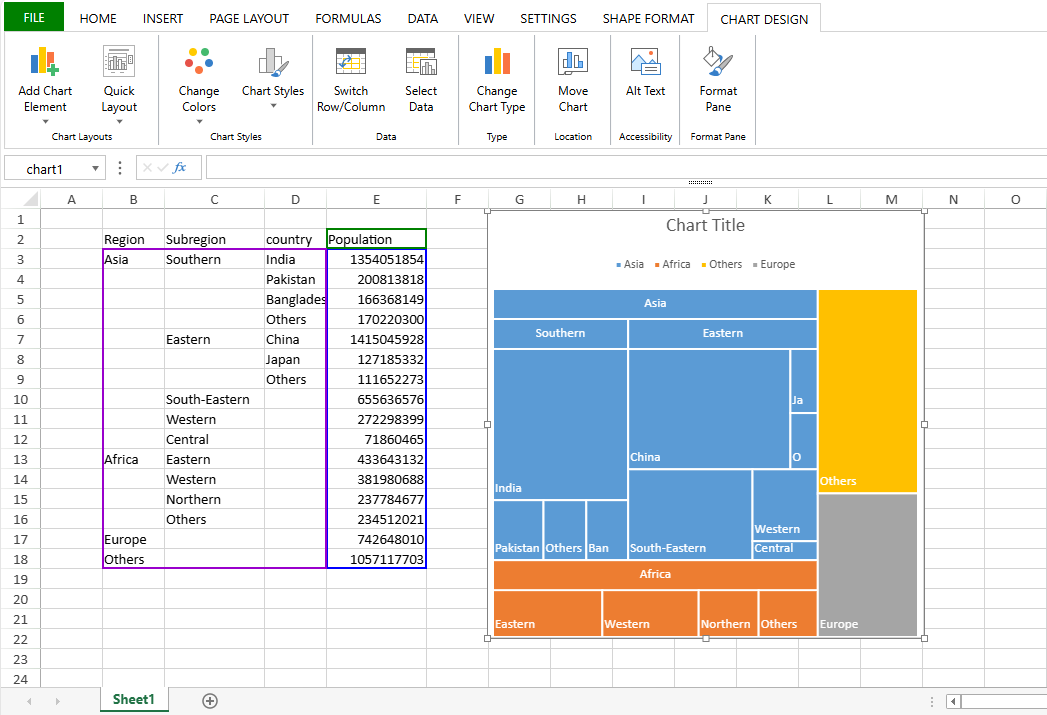Viewport: 1047px width, 715px height.
Task: Click the Change Colors icon
Action: coord(199,61)
